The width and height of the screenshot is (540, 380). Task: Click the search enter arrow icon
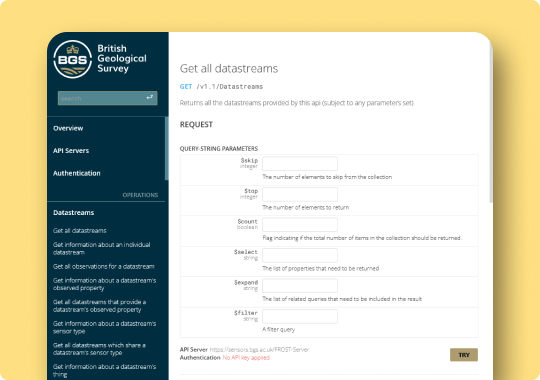(x=149, y=98)
